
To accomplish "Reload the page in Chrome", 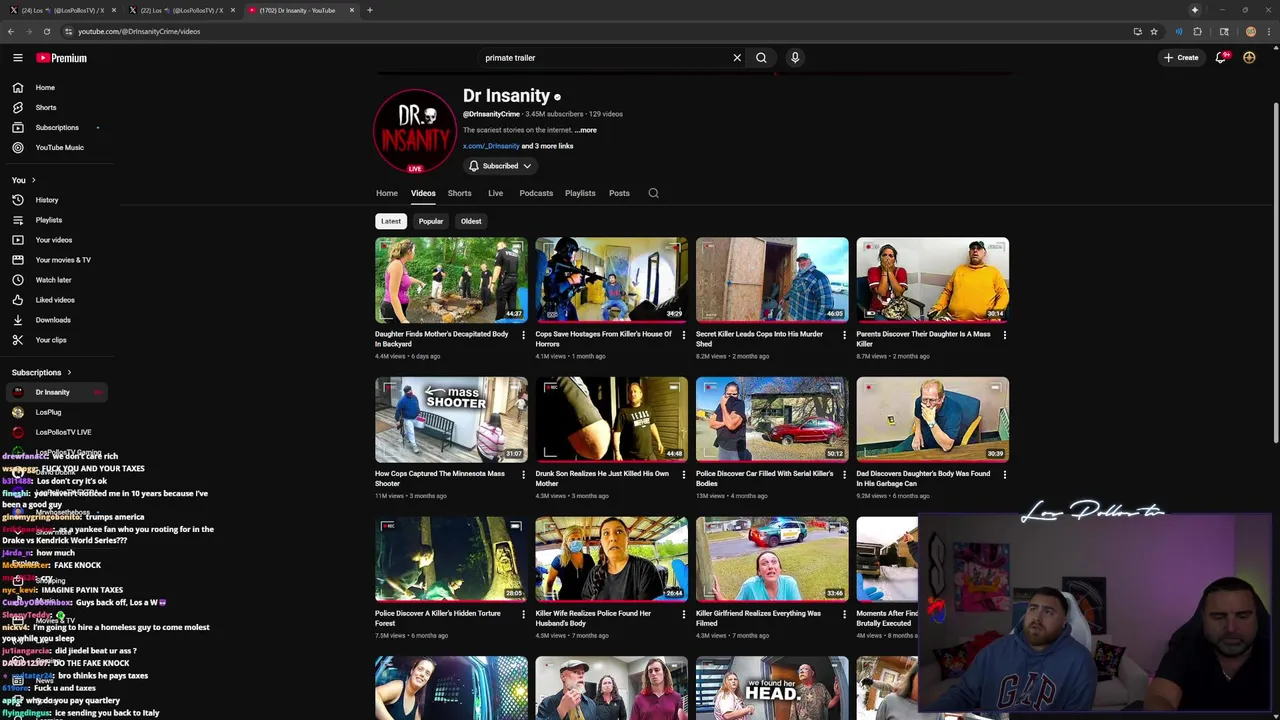I will (x=46, y=31).
